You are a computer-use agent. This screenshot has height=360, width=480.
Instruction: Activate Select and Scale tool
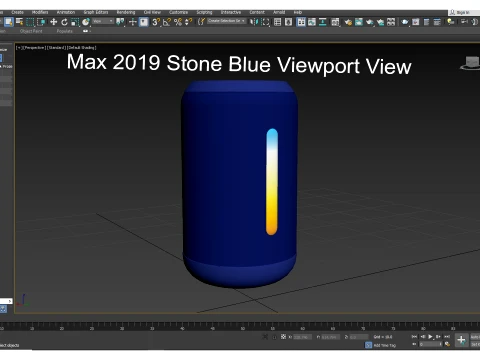tap(75, 22)
